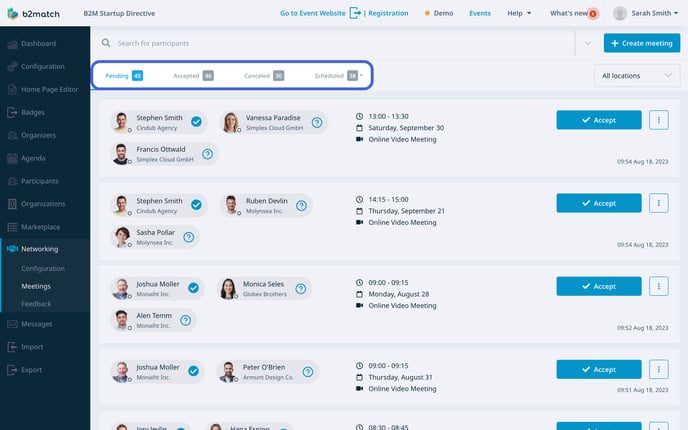The image size is (688, 430).
Task: Click Ruben Devlin's pending status icon
Action: tap(301, 205)
